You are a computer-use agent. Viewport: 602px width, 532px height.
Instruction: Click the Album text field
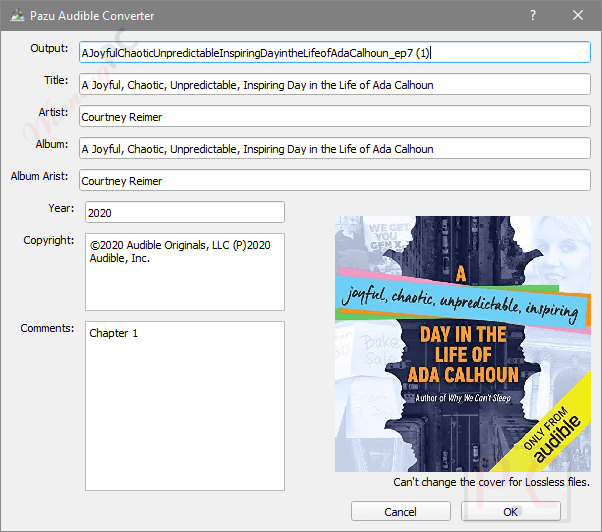[x=335, y=148]
